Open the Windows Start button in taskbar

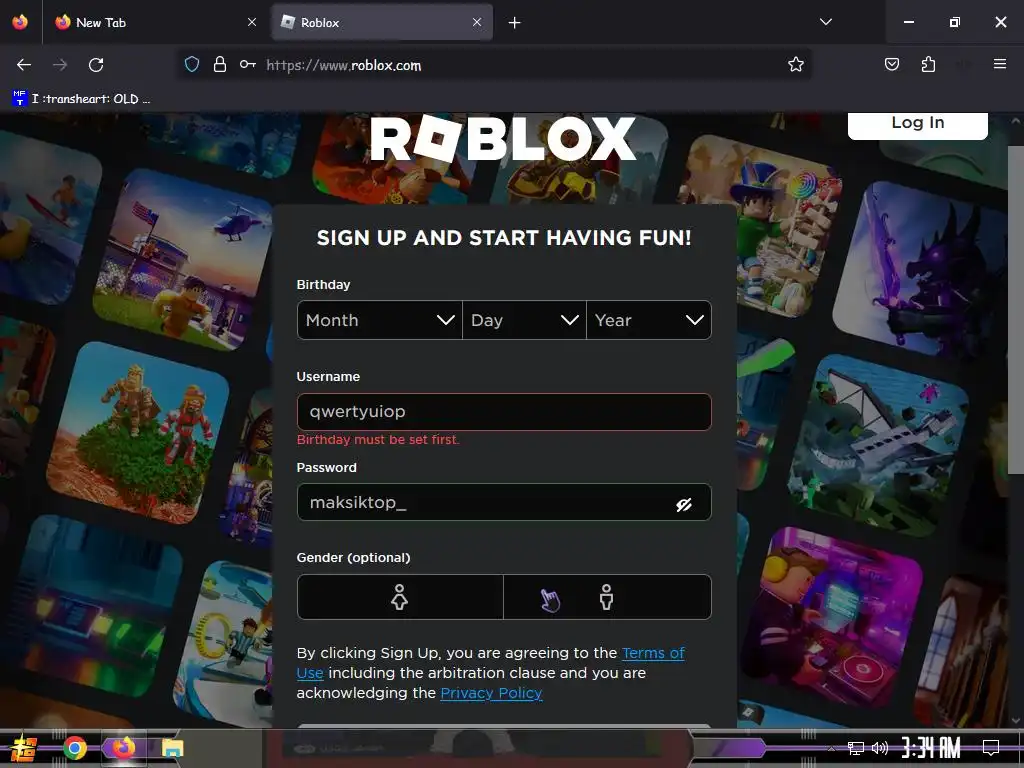(22, 748)
